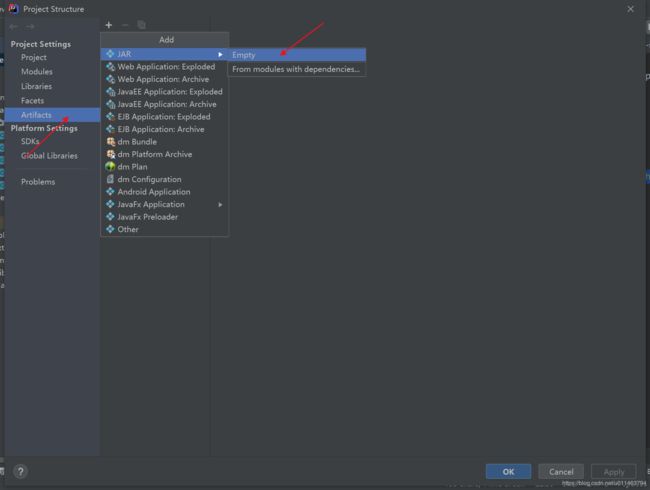Select Artifacts in the sidebar
The height and width of the screenshot is (490, 650).
coord(52,115)
